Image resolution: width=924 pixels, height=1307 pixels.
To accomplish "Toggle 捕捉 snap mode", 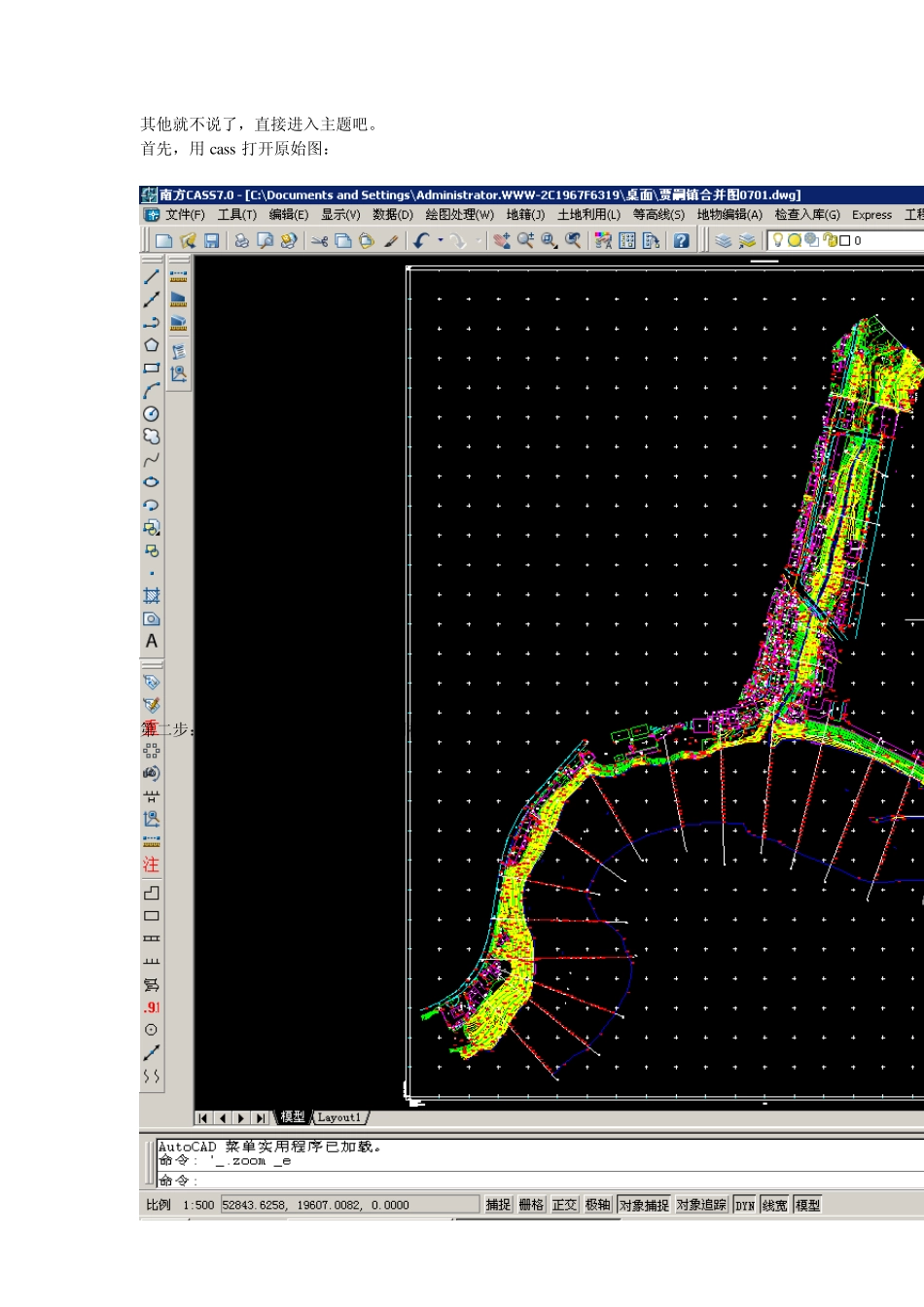I will point(499,1205).
